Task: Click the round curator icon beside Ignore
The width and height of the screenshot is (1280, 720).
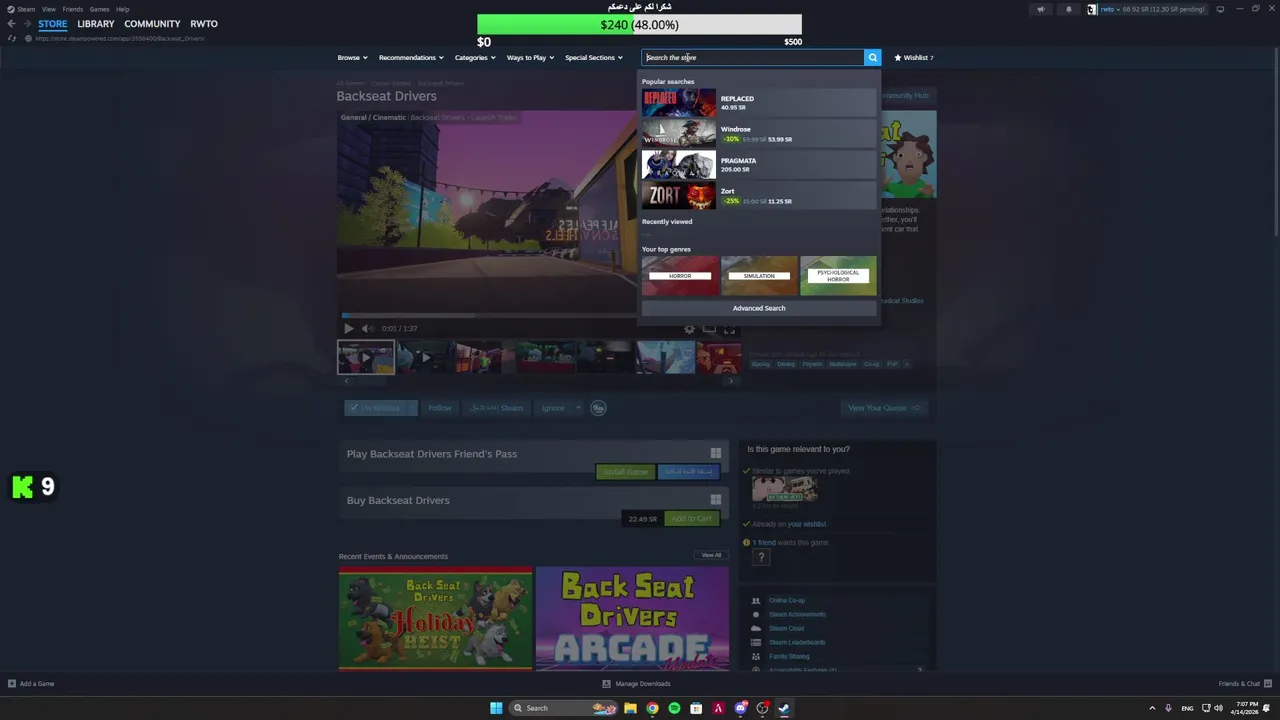Action: 598,408
